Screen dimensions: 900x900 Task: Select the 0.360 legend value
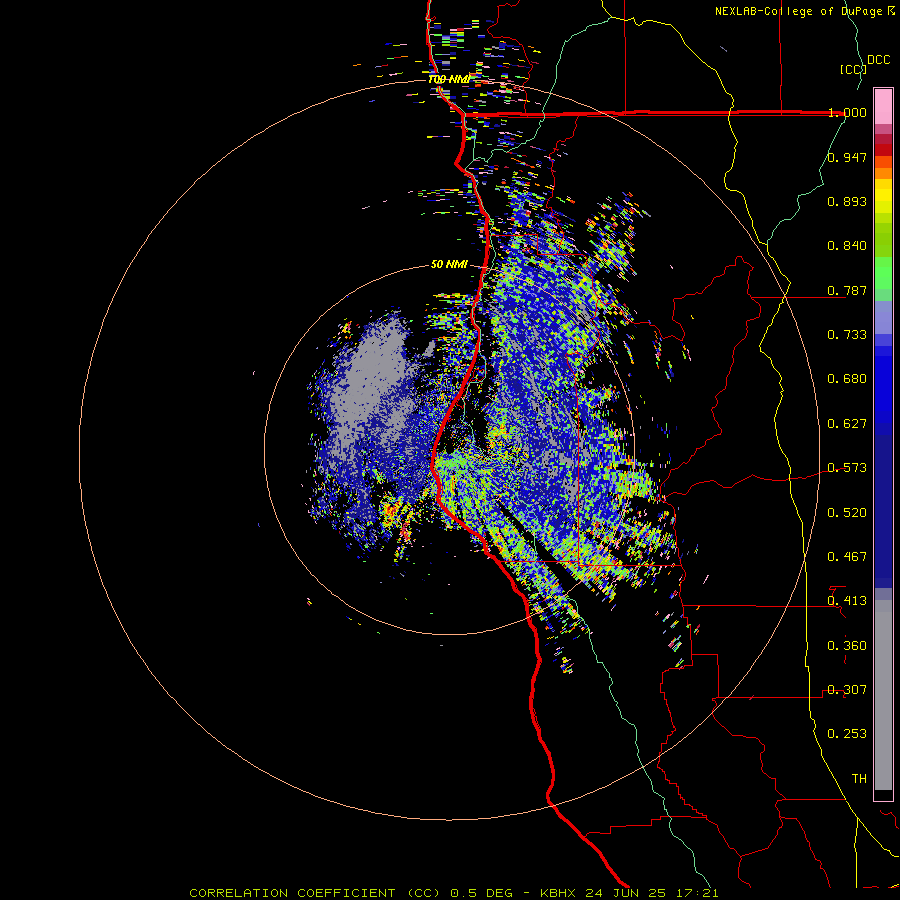[x=847, y=646]
